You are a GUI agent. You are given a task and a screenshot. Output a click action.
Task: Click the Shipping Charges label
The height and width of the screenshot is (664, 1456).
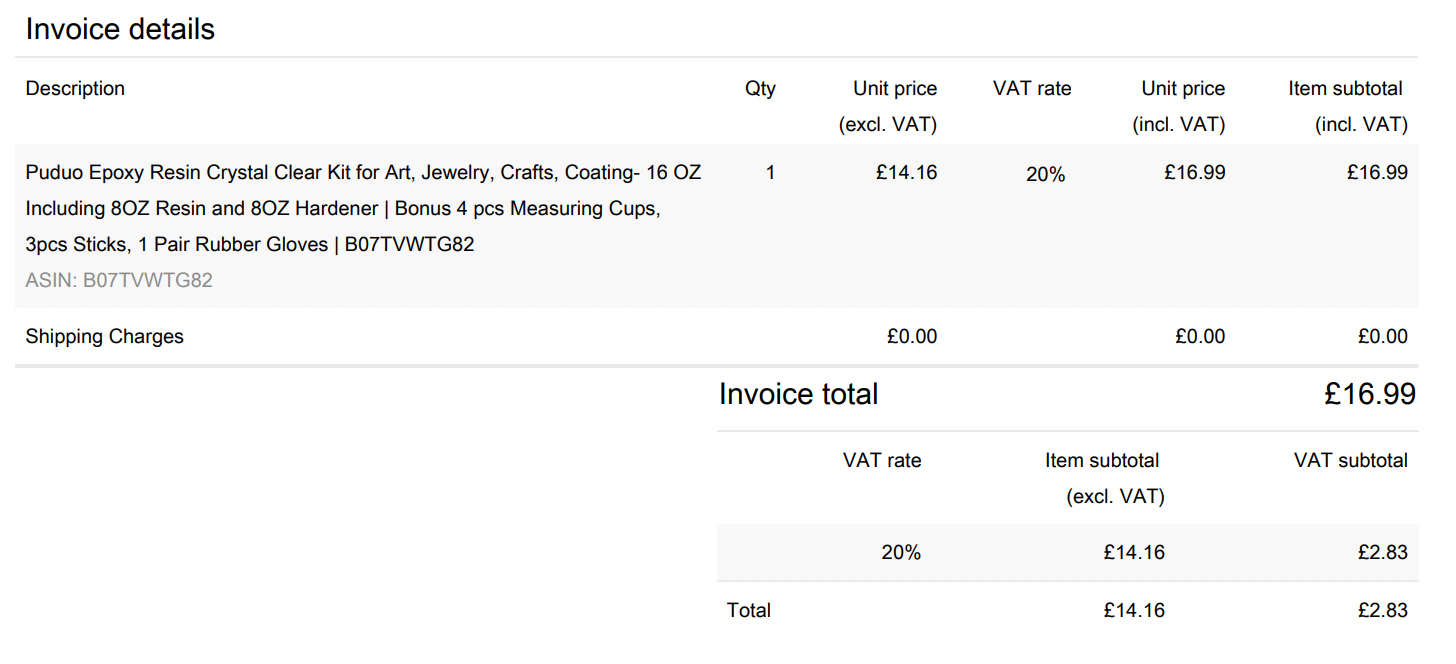105,337
